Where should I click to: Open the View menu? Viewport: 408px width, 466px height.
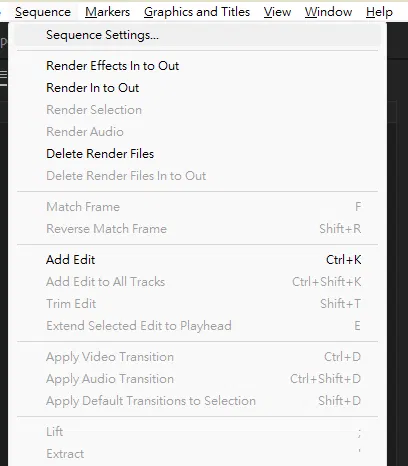click(x=277, y=12)
